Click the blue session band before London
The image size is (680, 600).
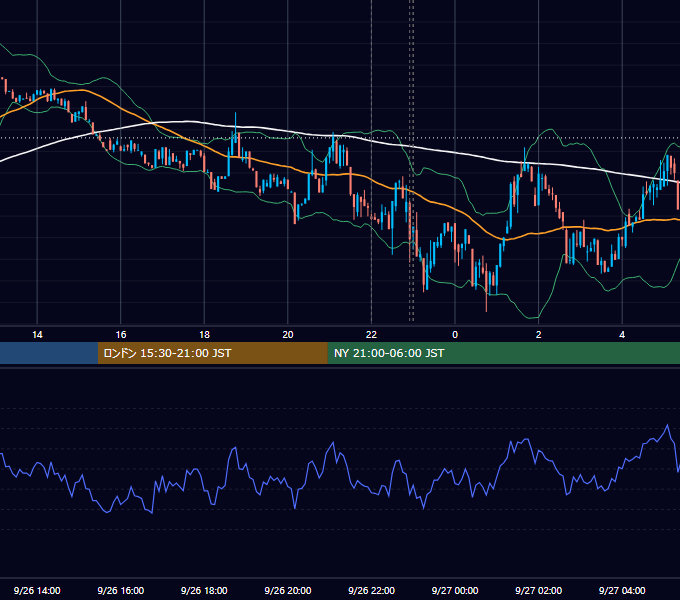click(x=49, y=353)
